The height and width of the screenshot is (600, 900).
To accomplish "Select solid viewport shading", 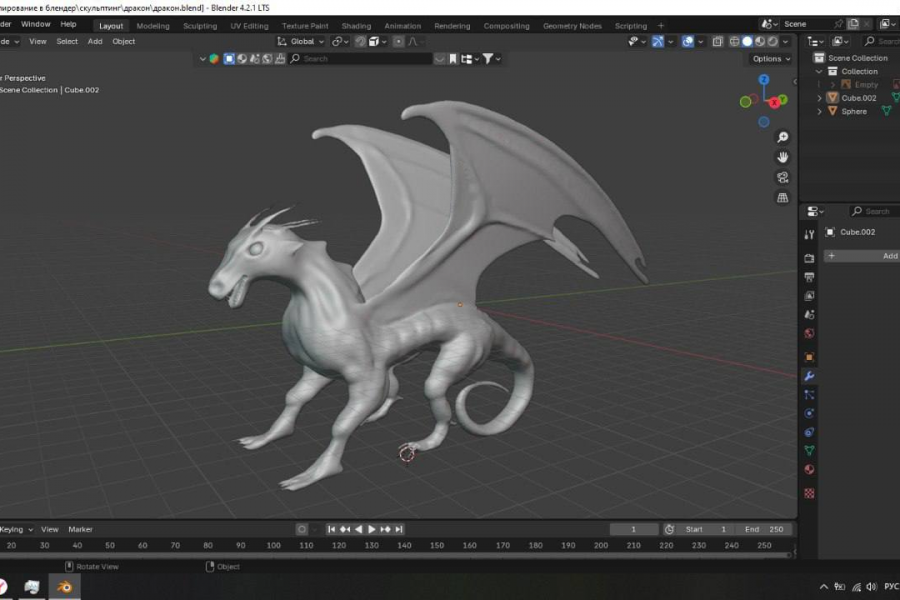I will [747, 41].
